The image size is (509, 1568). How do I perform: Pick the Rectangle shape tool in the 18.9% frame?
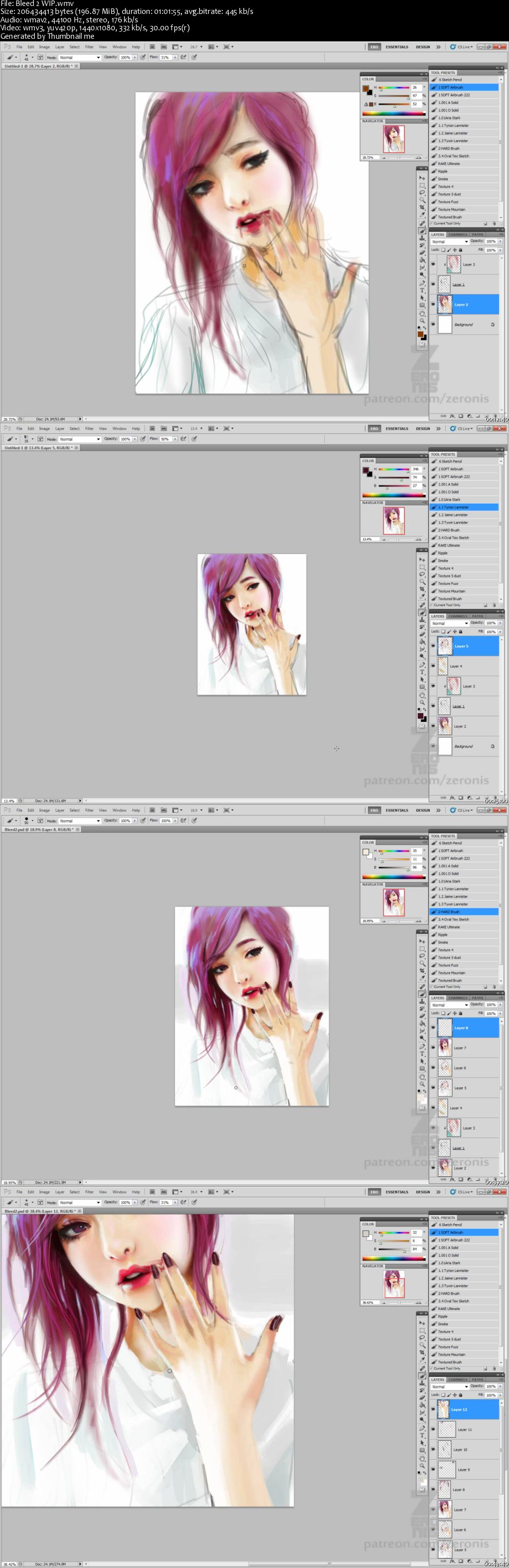(422, 1069)
